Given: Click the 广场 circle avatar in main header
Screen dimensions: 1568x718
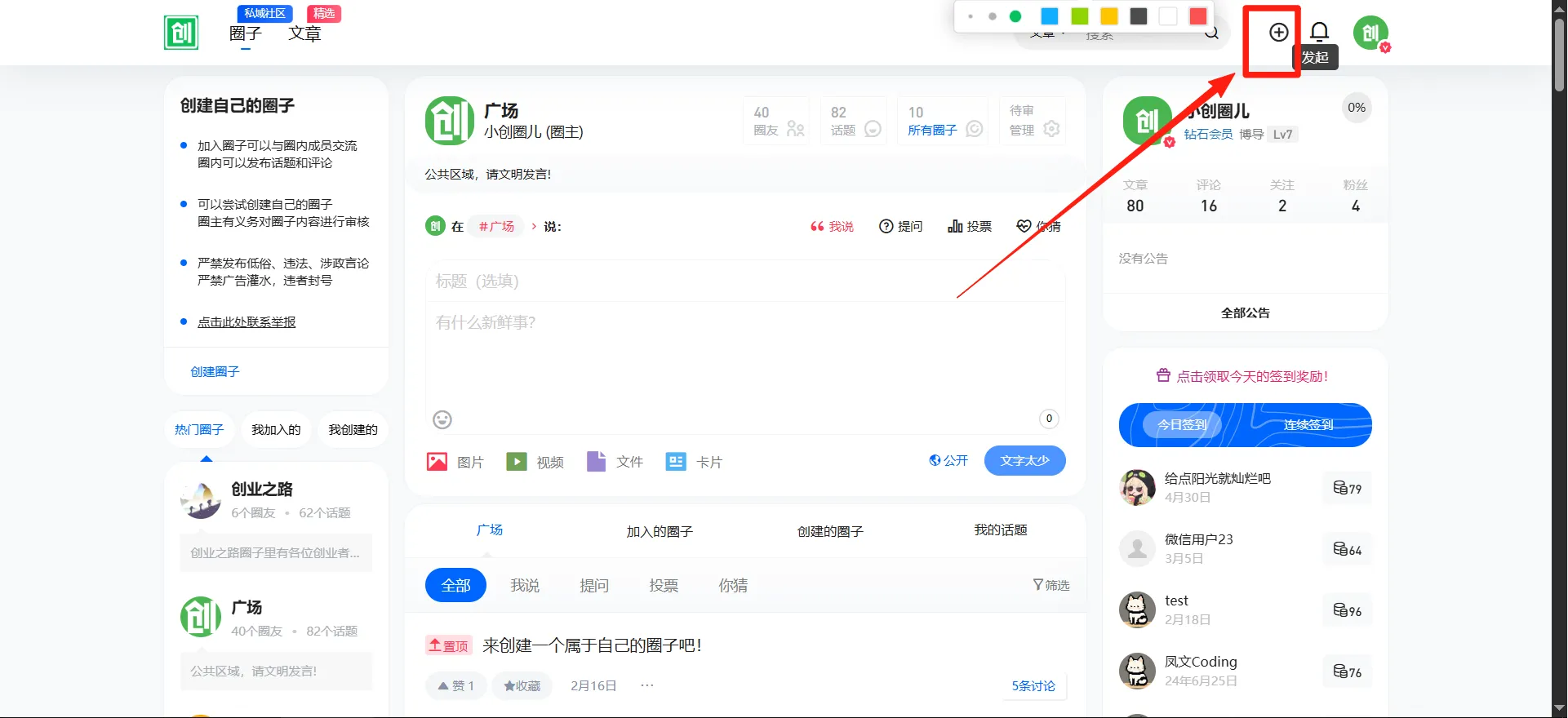Looking at the screenshot, I should click(449, 121).
